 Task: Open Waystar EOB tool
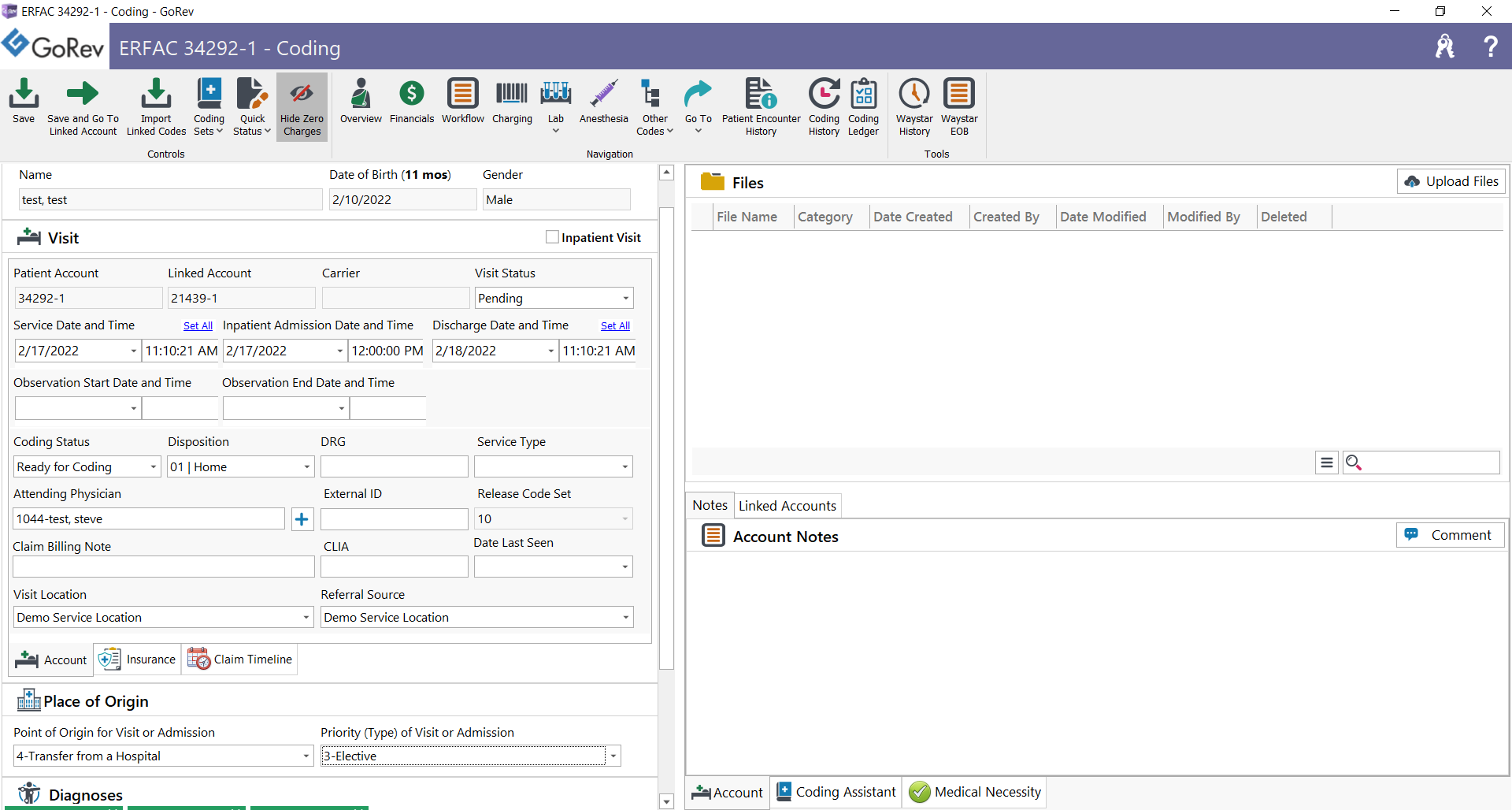click(959, 107)
